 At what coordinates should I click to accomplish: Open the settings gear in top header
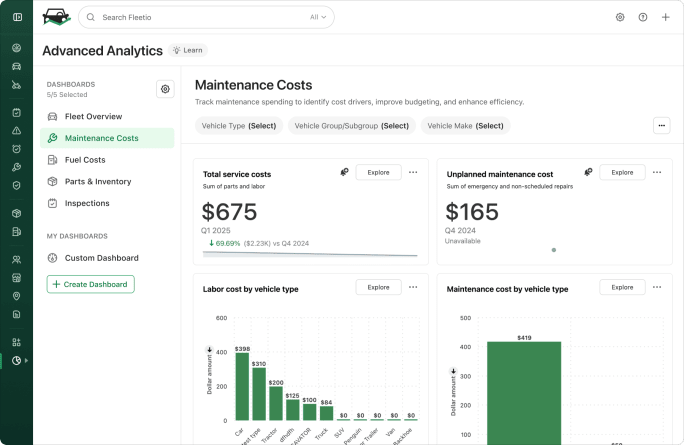coord(620,17)
